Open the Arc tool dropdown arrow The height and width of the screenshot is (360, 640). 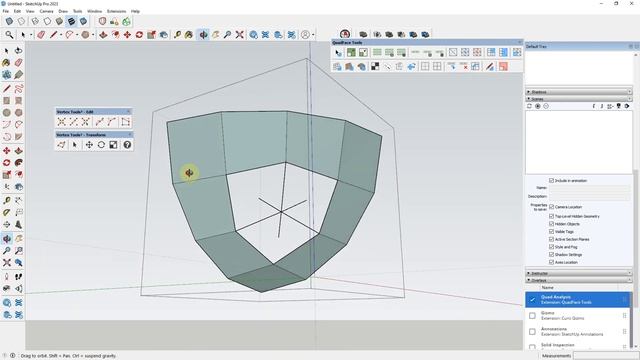coord(77,35)
